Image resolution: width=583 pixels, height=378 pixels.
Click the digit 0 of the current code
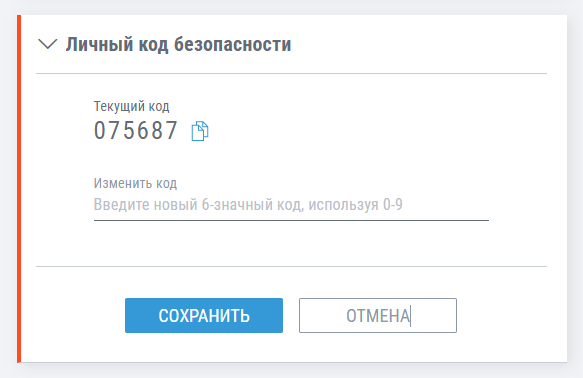(100, 131)
